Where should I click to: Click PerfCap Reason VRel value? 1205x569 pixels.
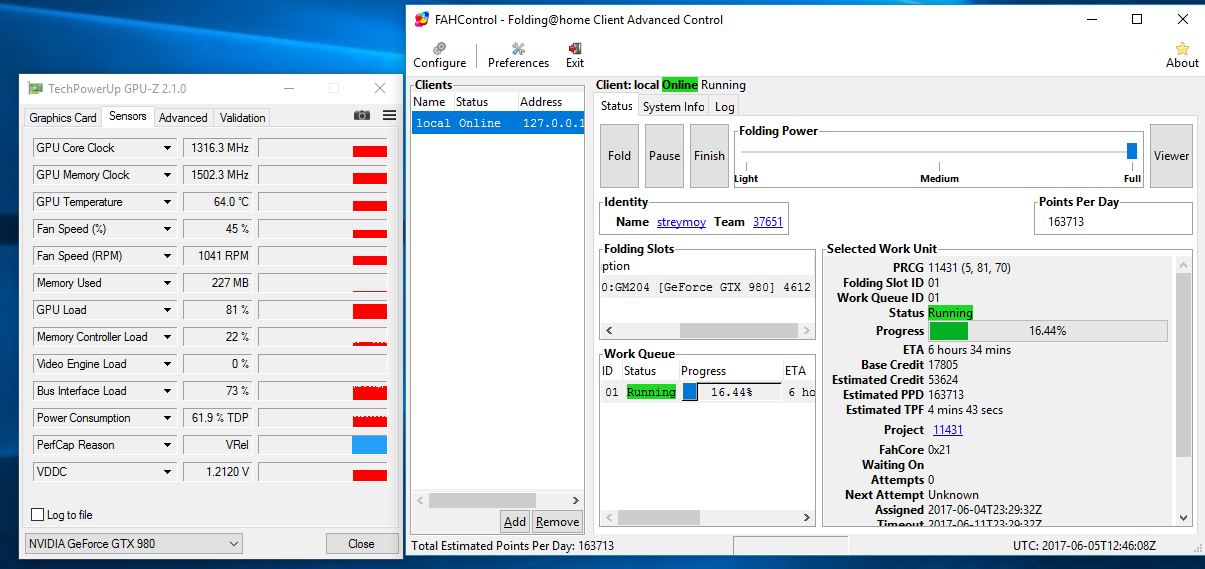click(x=218, y=445)
